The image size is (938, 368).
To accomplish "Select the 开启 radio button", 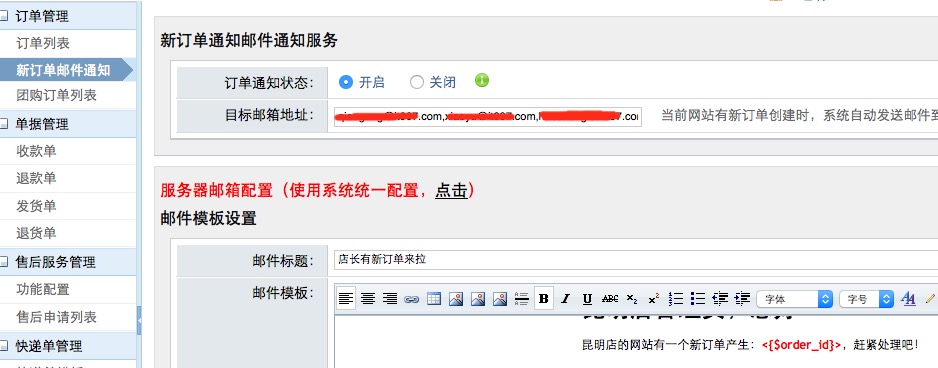I will (x=346, y=82).
